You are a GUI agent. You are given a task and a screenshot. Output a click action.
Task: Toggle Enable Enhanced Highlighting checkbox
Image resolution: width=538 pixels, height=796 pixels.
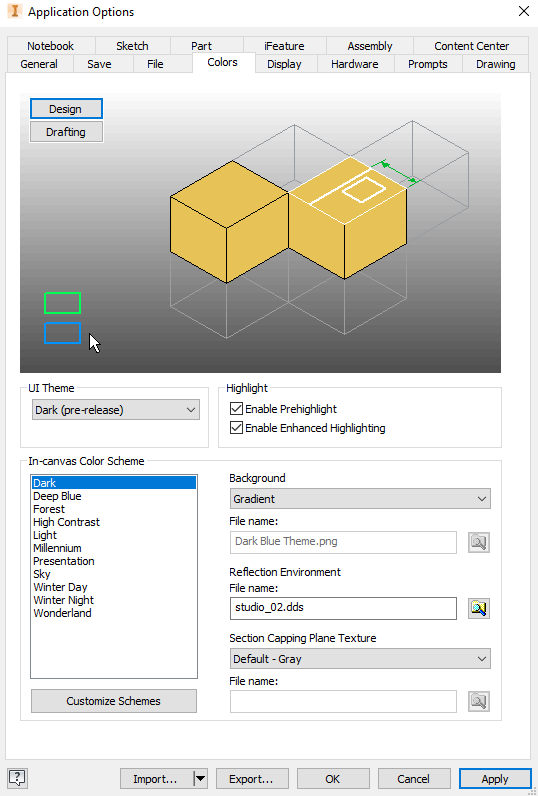236,428
